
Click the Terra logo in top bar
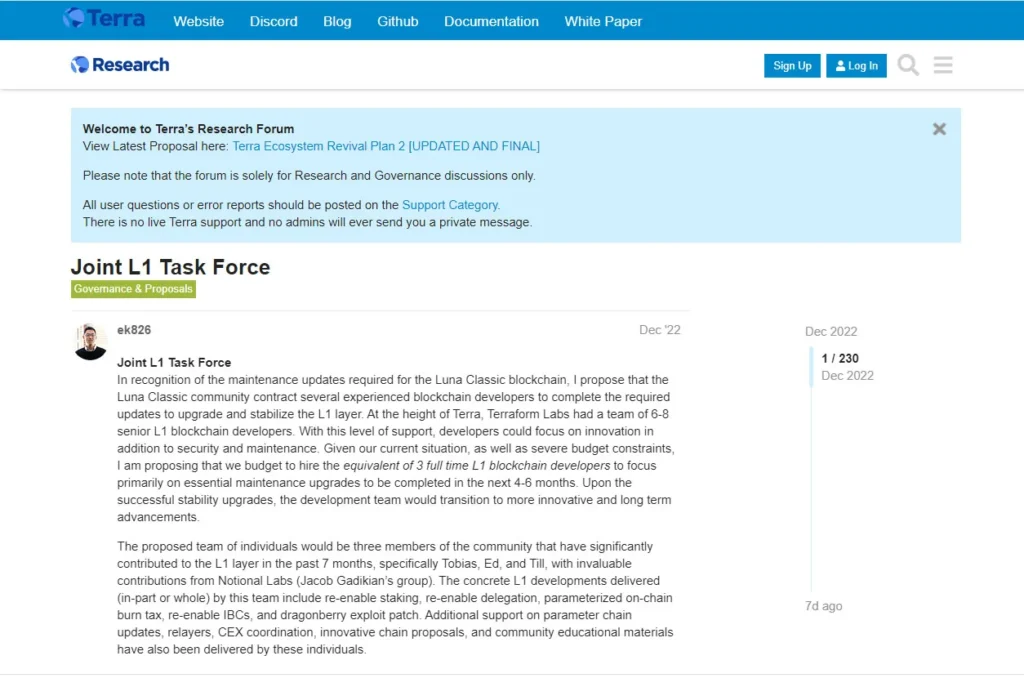(x=104, y=18)
